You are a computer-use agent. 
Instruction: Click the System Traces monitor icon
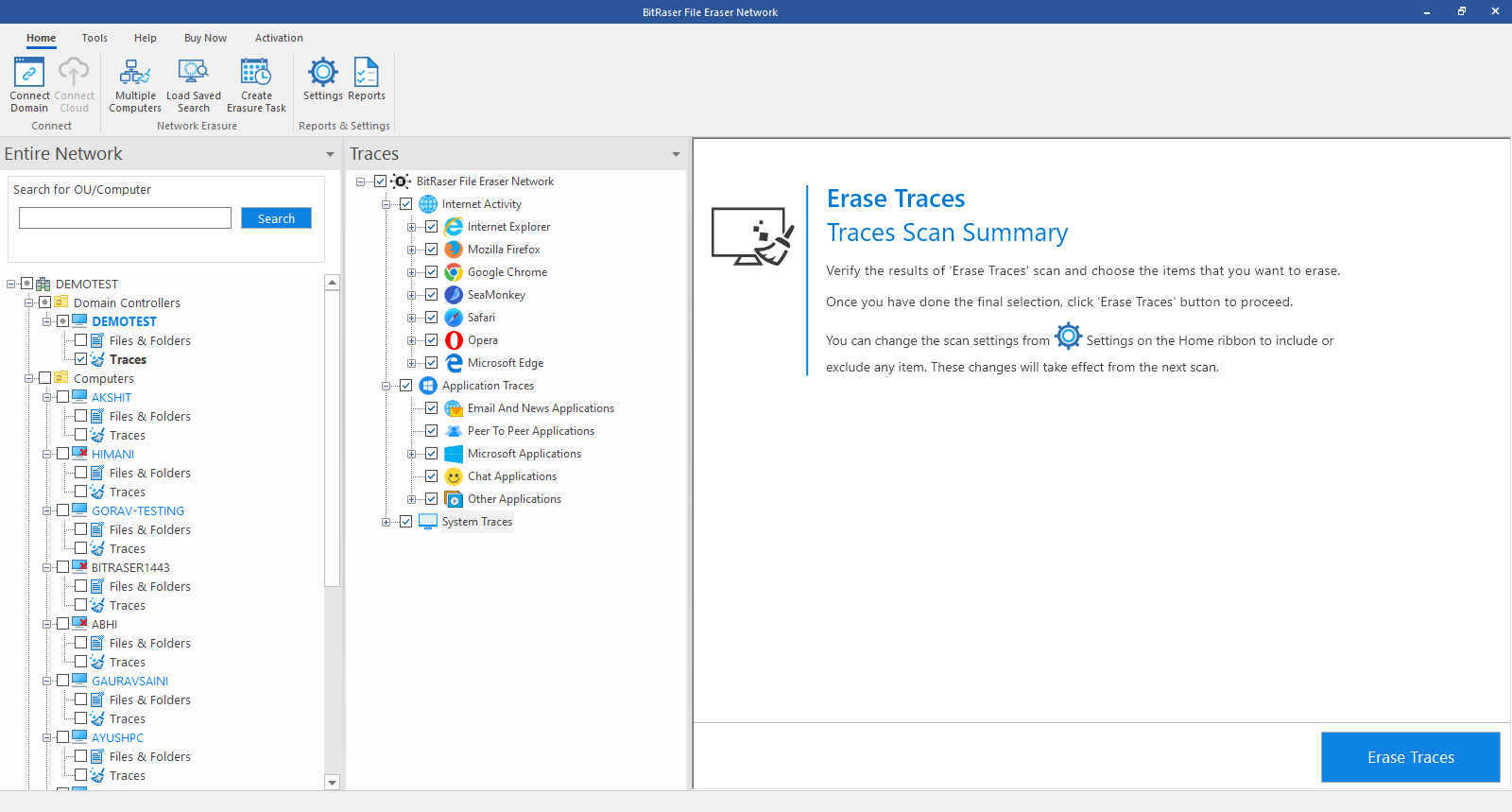(428, 522)
